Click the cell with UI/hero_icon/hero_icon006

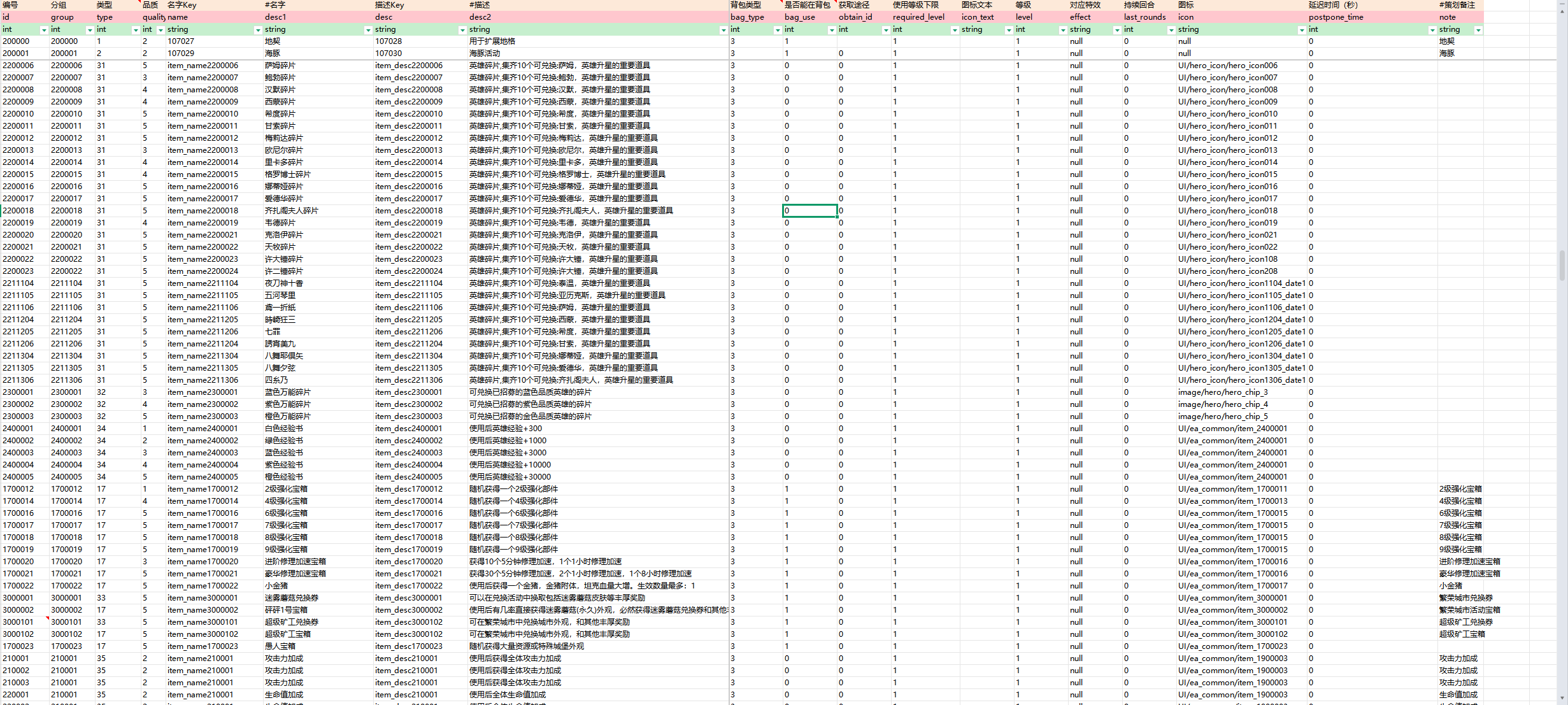1227,66
